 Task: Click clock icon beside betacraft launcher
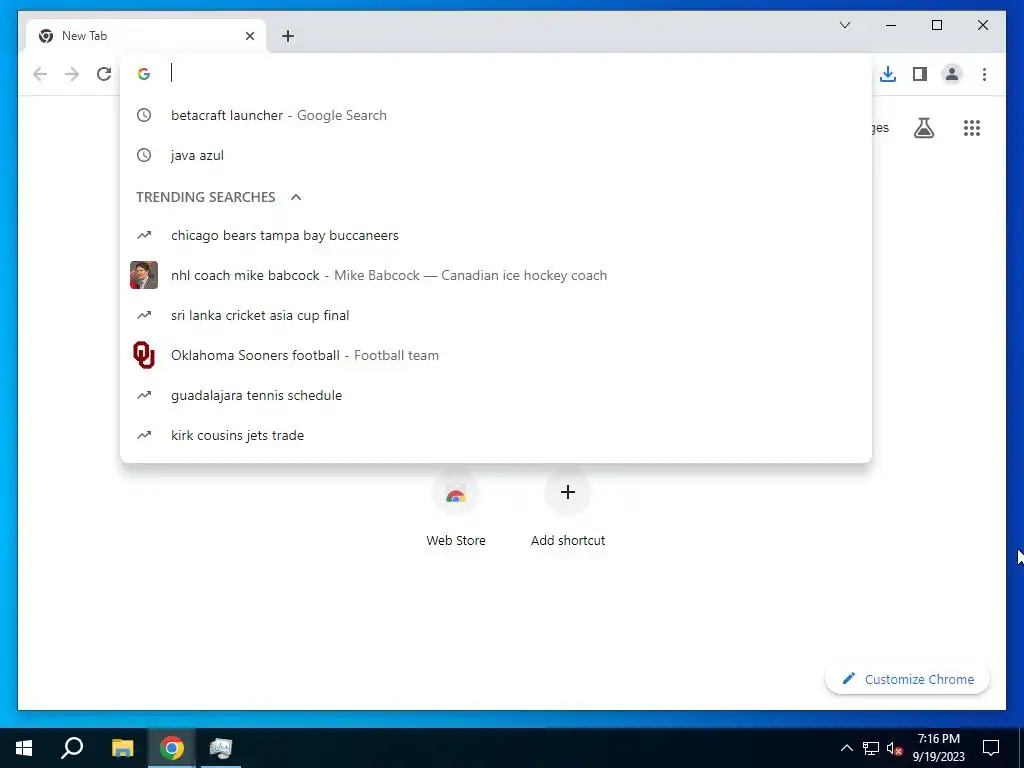click(x=144, y=116)
